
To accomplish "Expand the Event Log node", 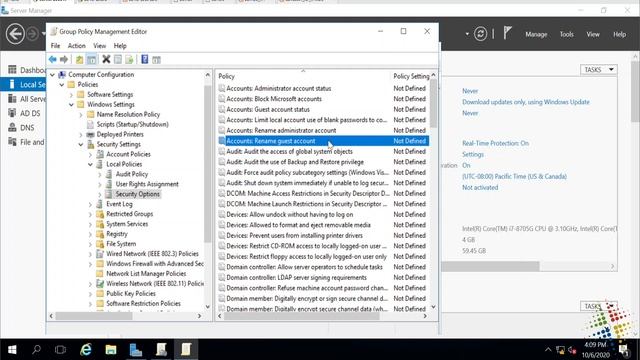I will click(x=90, y=204).
